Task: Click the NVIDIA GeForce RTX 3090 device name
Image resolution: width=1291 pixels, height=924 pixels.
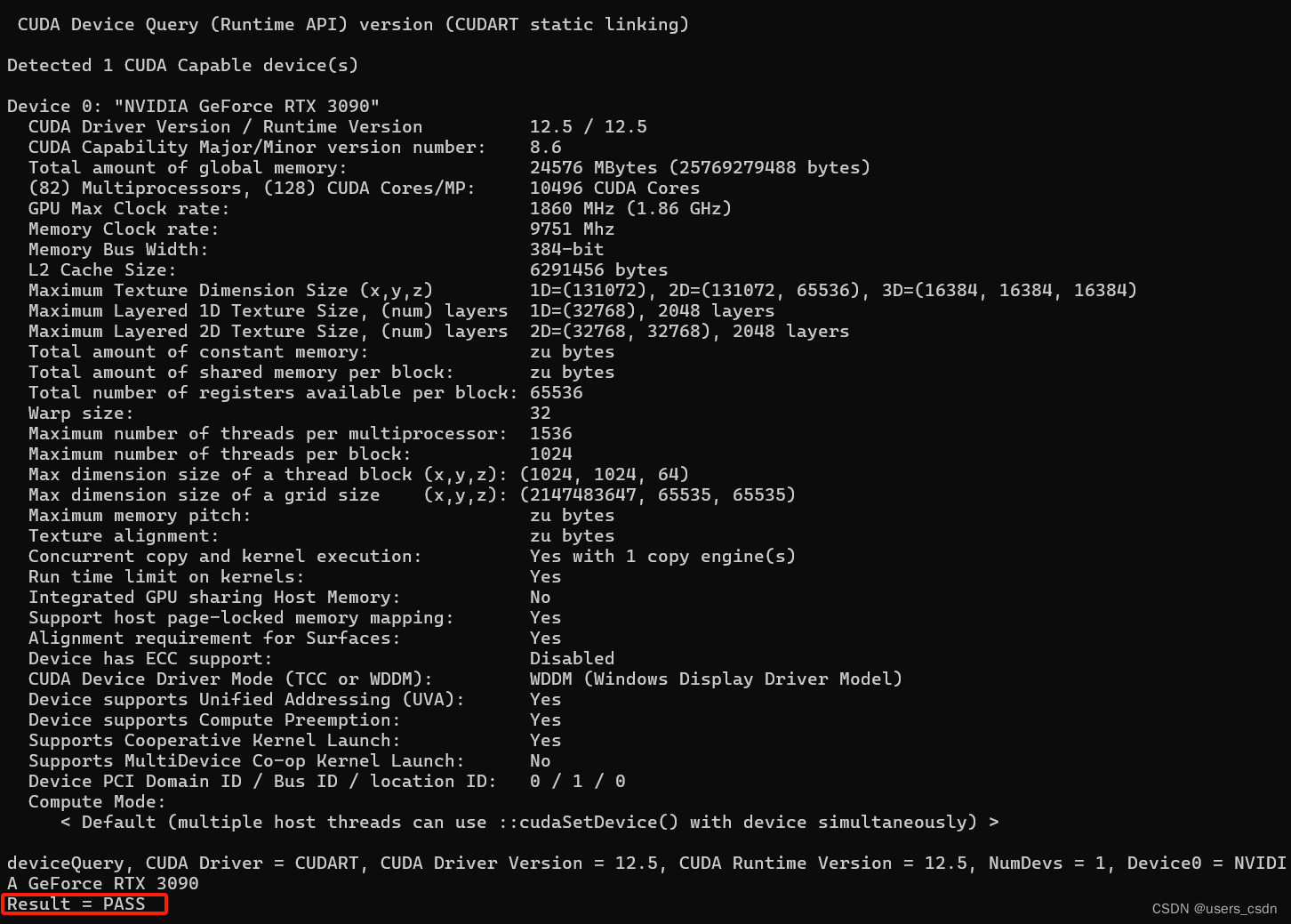Action: [x=246, y=106]
